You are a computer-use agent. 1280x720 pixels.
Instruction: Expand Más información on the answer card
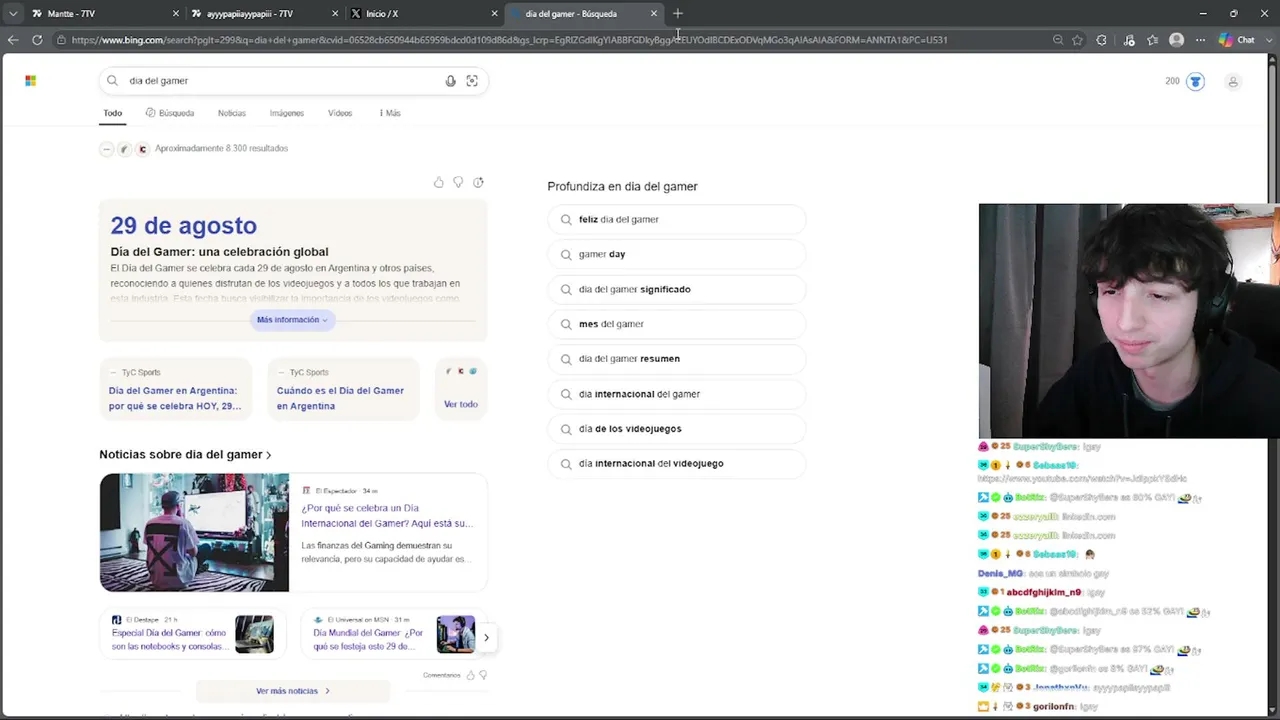[292, 320]
